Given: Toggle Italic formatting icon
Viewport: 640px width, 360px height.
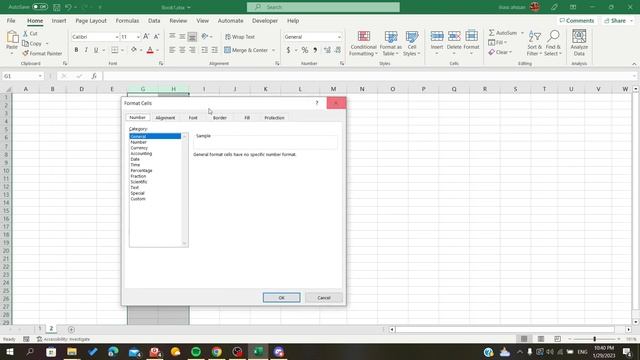Looking at the screenshot, I should click(86, 50).
